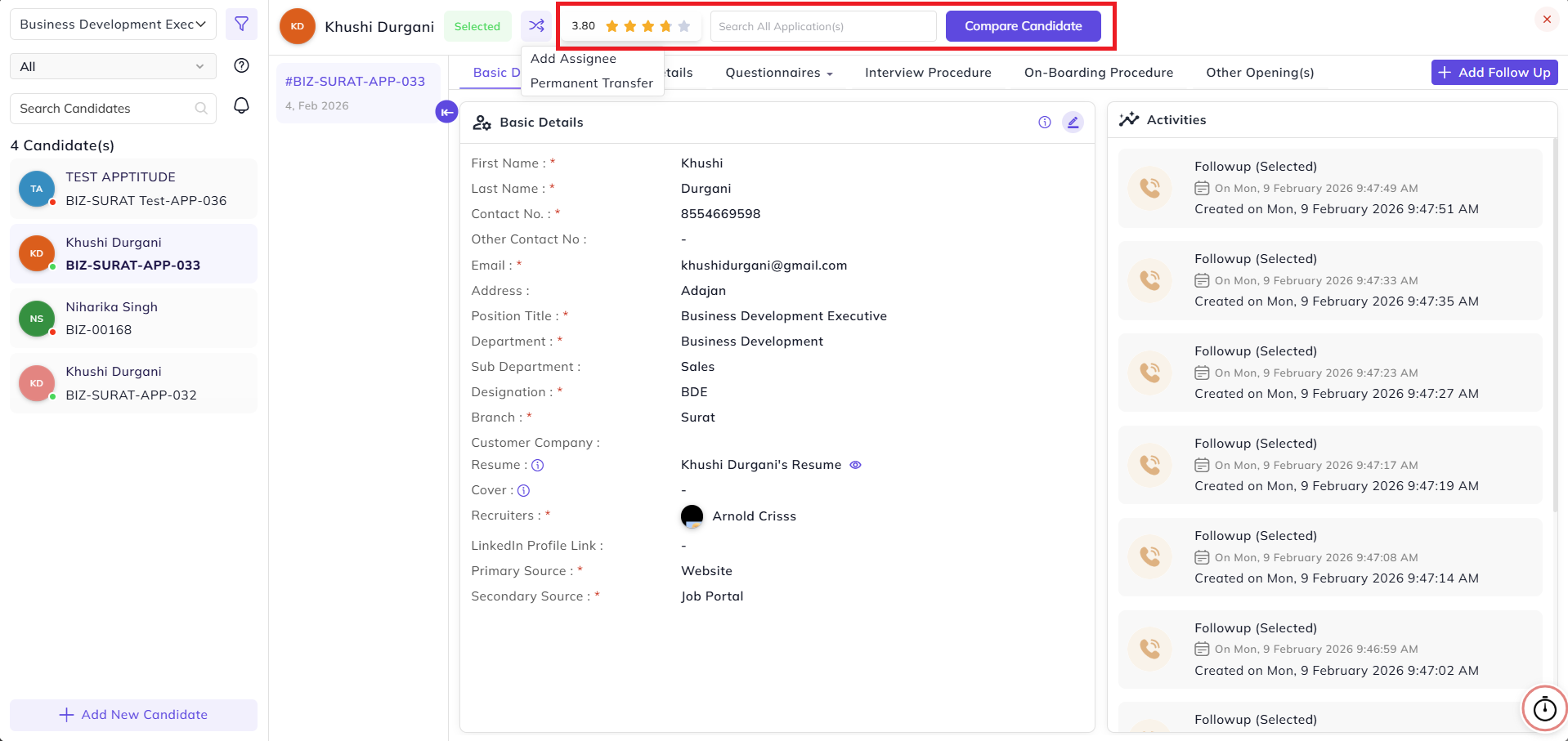Expand Business Development Exec job dropdown
The image size is (1568, 741).
113,25
